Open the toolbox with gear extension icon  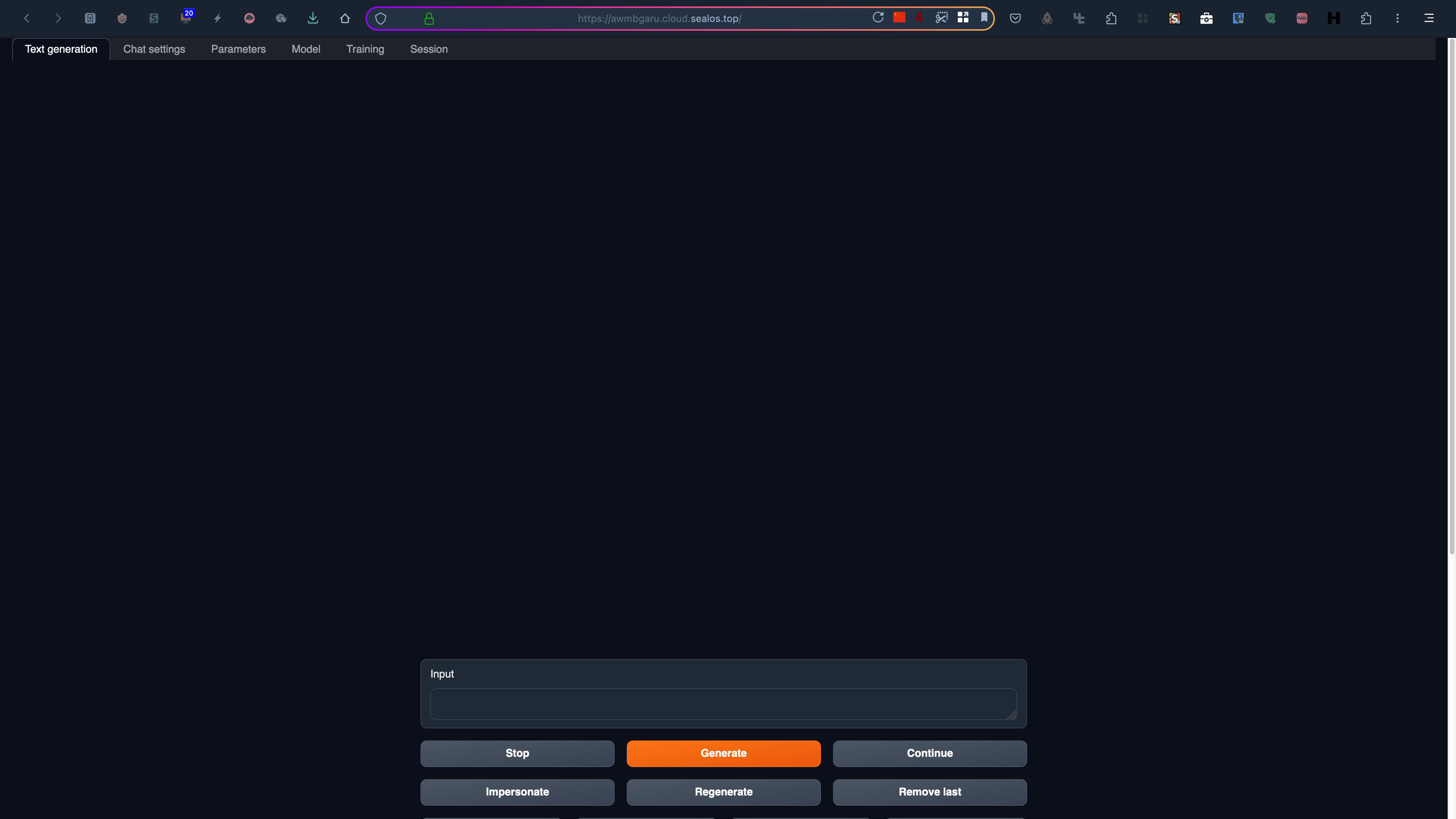coord(1206,19)
